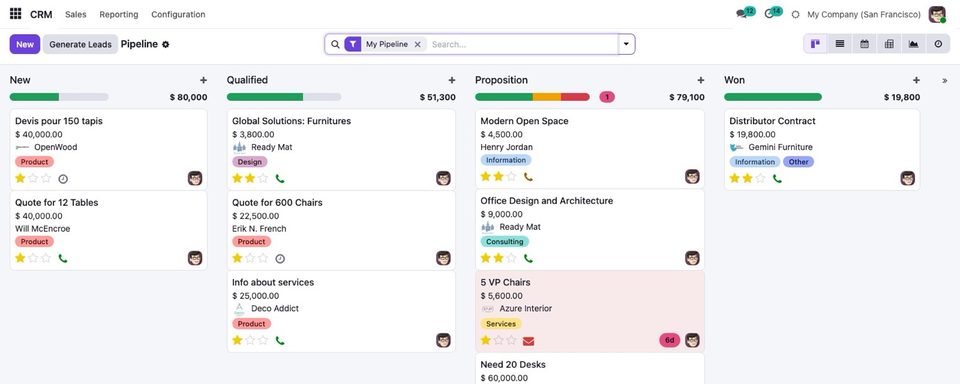Viewport: 960px width, 384px height.
Task: Click the Other tag on Distributor Contract
Action: pyautogui.click(x=798, y=162)
